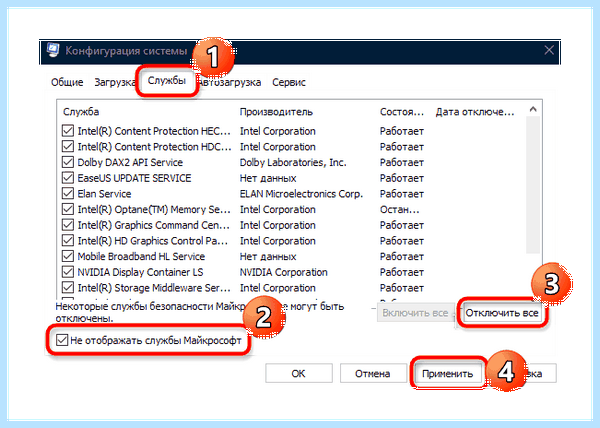
Task: Uncheck Intel(R) Content Protection HDC service
Action: point(68,146)
